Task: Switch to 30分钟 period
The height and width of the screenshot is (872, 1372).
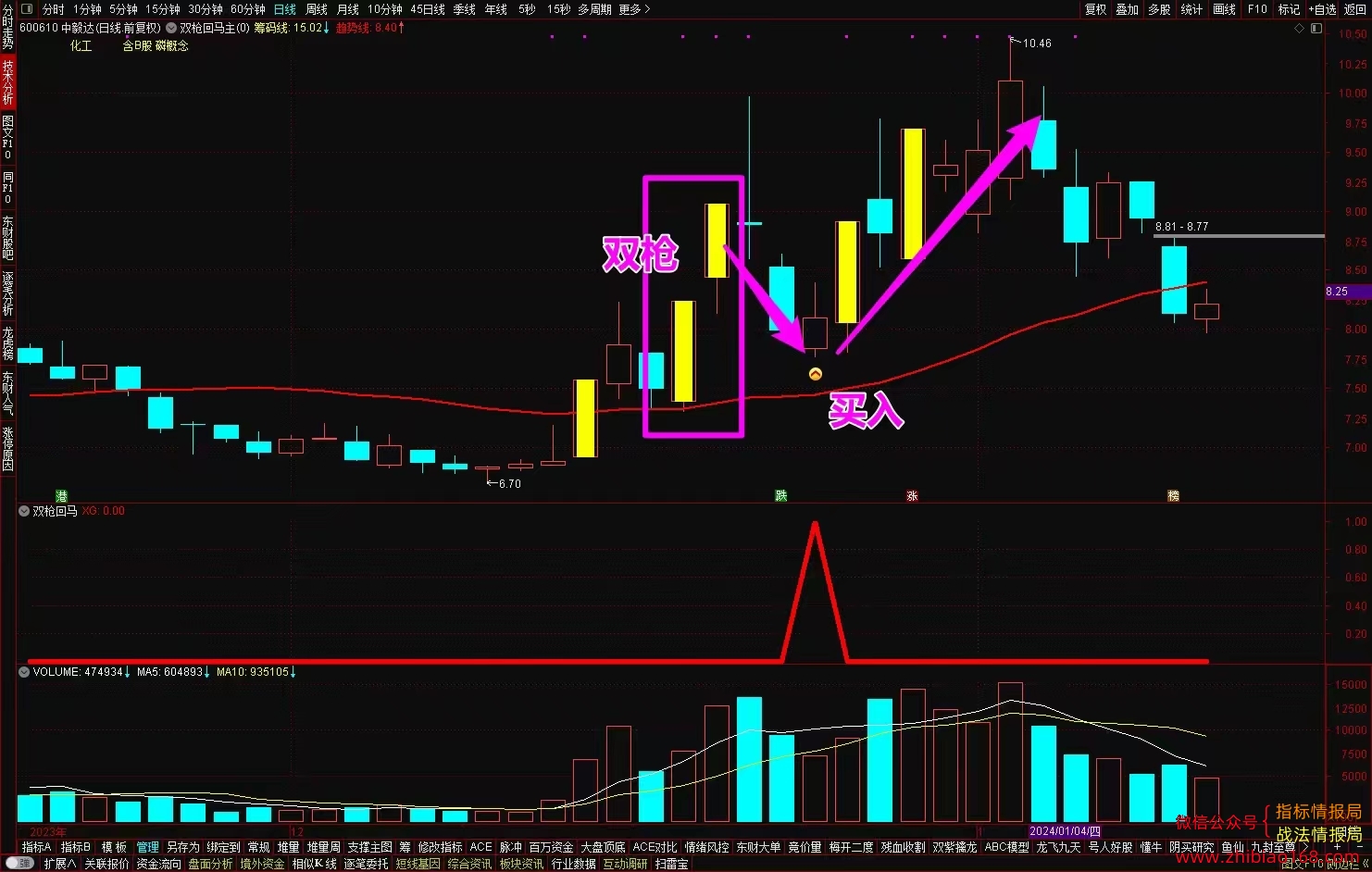Action: click(206, 9)
